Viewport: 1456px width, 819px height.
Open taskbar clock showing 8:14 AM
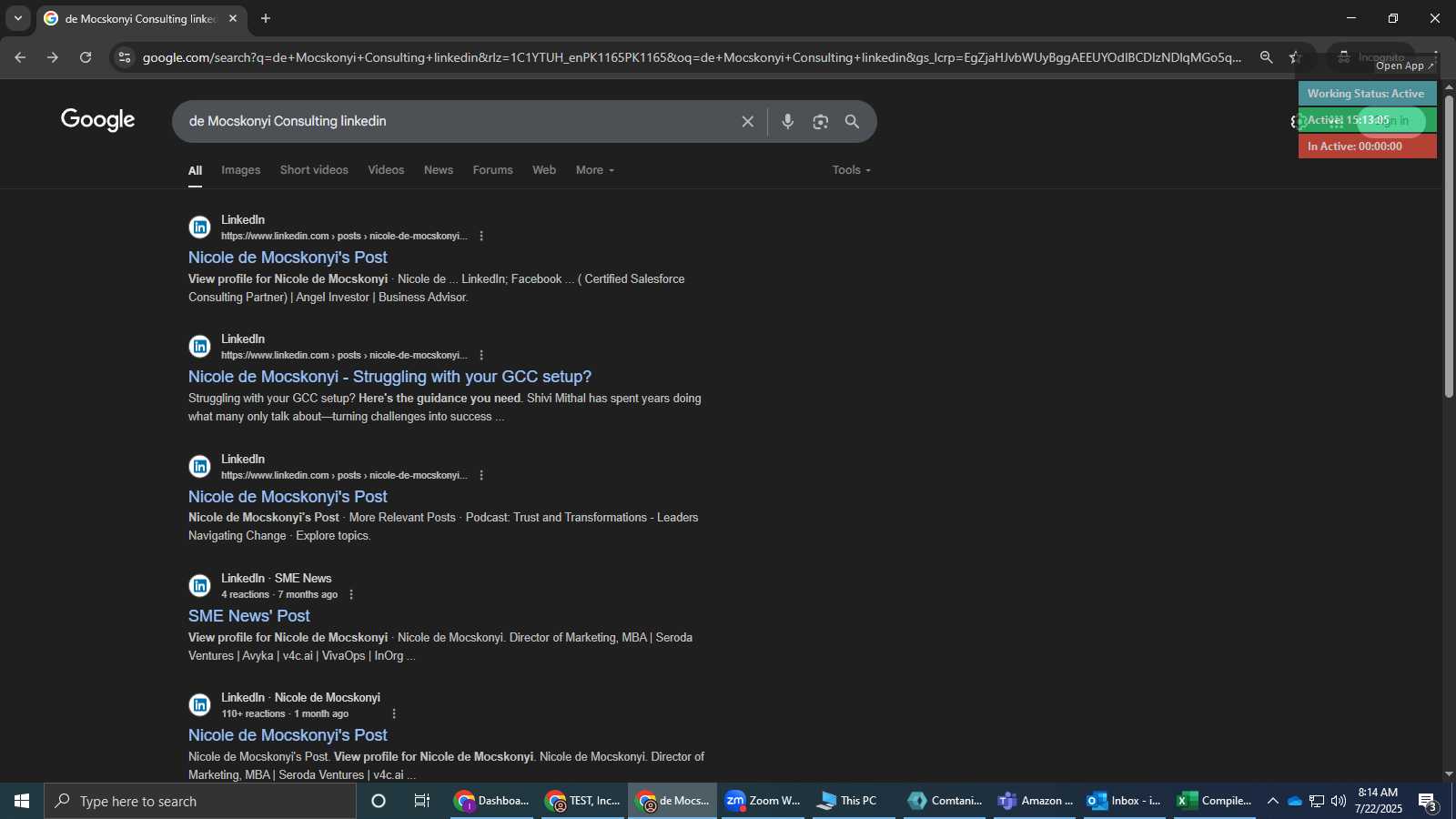pyautogui.click(x=1378, y=801)
